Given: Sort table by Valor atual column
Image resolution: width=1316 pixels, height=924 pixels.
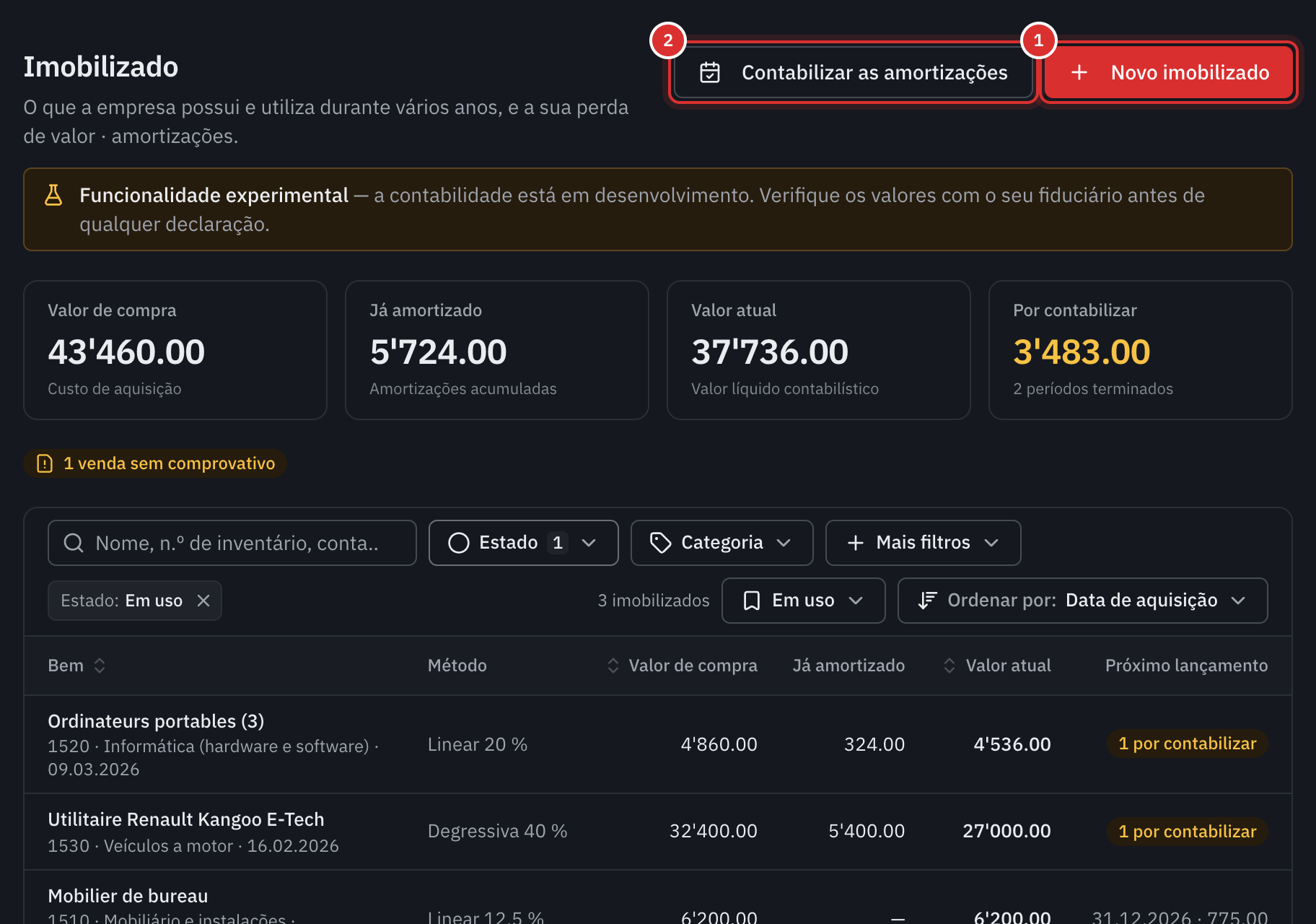Looking at the screenshot, I should (x=996, y=666).
